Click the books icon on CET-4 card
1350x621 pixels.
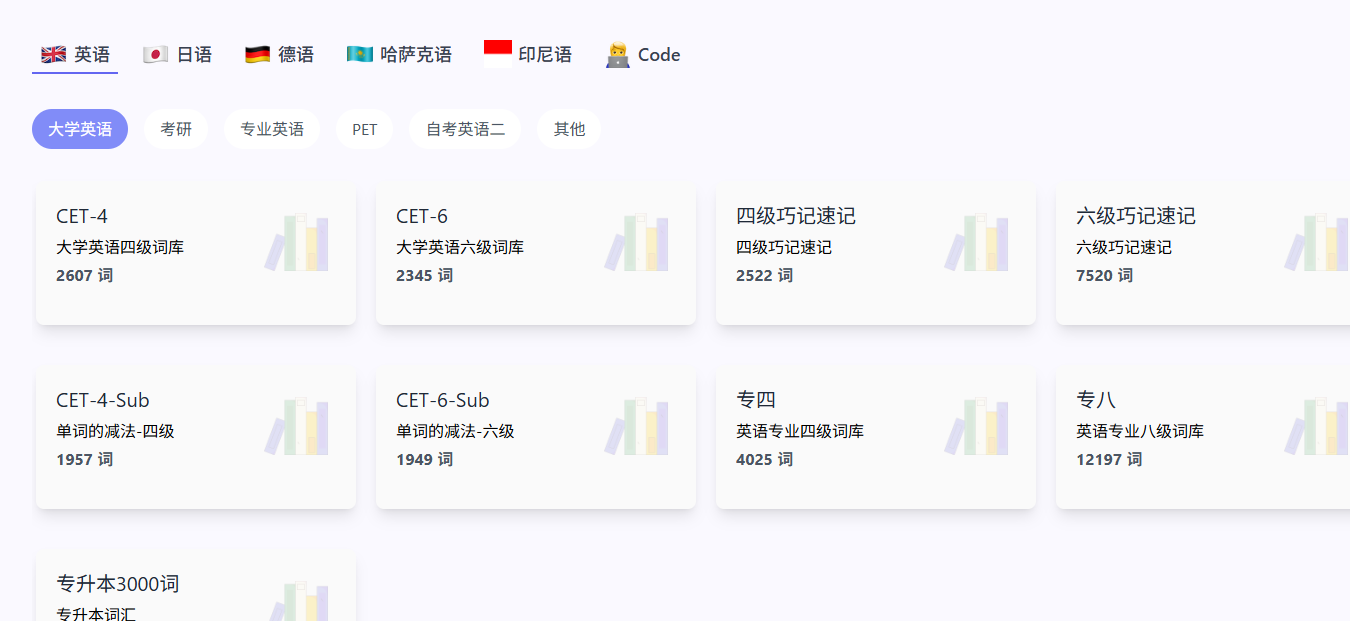[296, 243]
